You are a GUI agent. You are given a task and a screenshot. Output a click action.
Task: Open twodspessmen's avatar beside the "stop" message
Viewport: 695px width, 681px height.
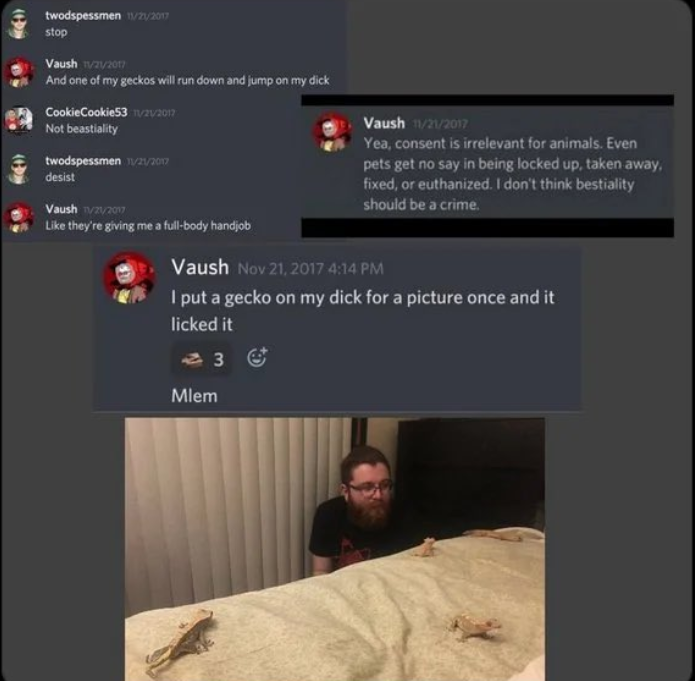click(x=19, y=23)
